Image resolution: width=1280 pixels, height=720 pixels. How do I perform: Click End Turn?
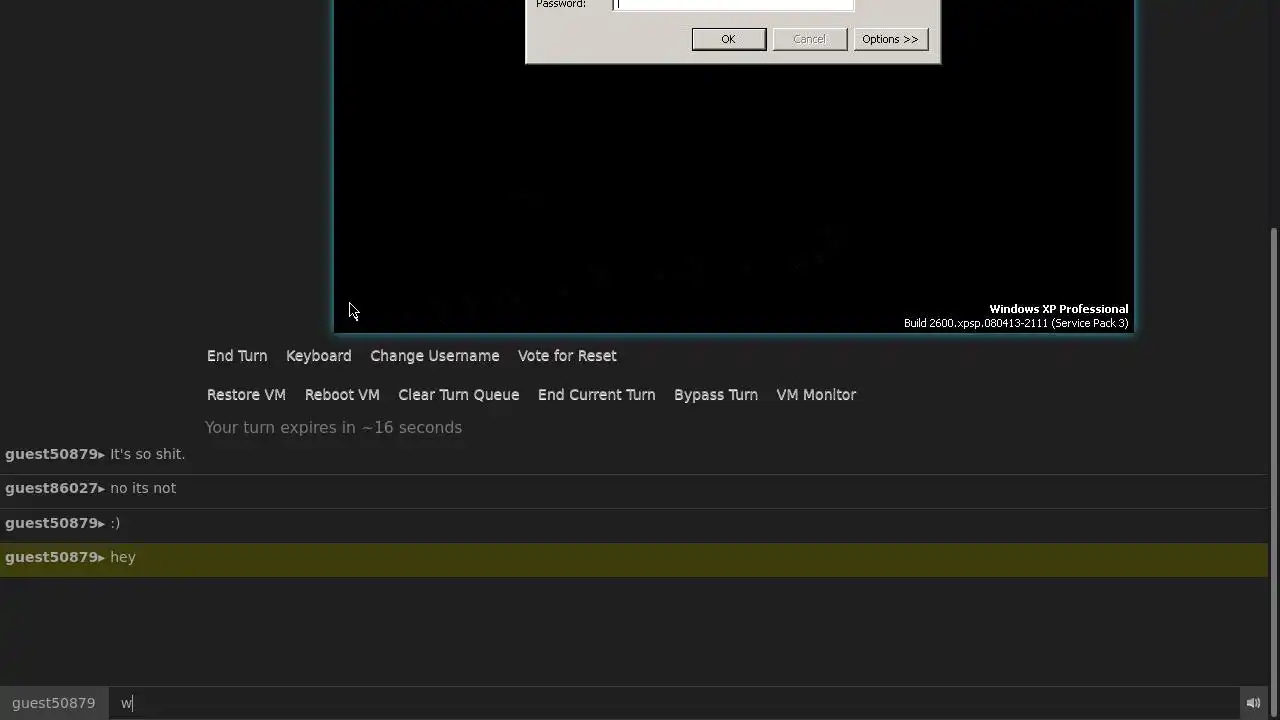pos(237,356)
